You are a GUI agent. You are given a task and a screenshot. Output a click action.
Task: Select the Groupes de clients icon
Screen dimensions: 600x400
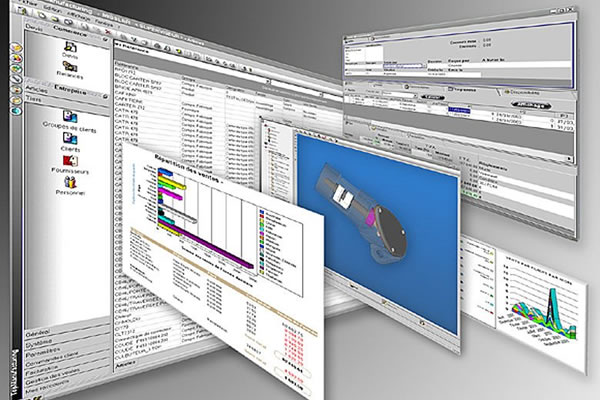(67, 128)
